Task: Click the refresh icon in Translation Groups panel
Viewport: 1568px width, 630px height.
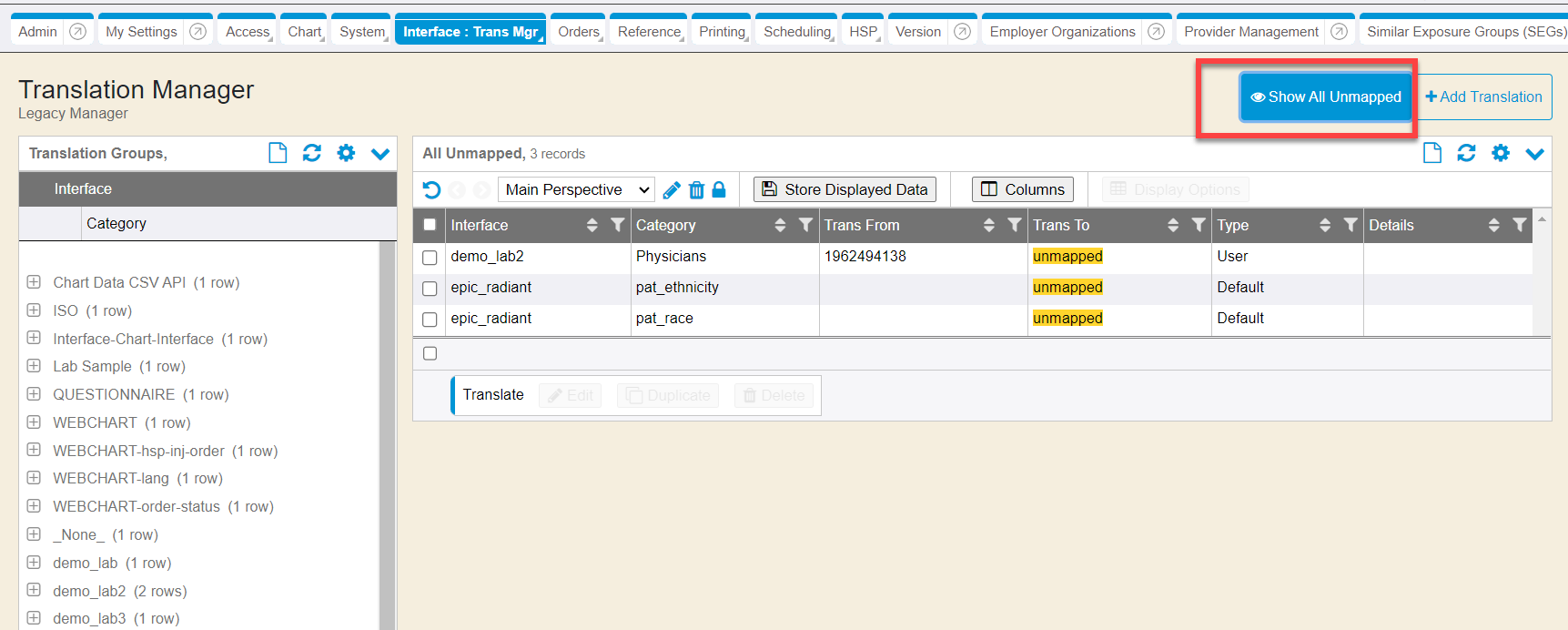Action: pyautogui.click(x=311, y=153)
